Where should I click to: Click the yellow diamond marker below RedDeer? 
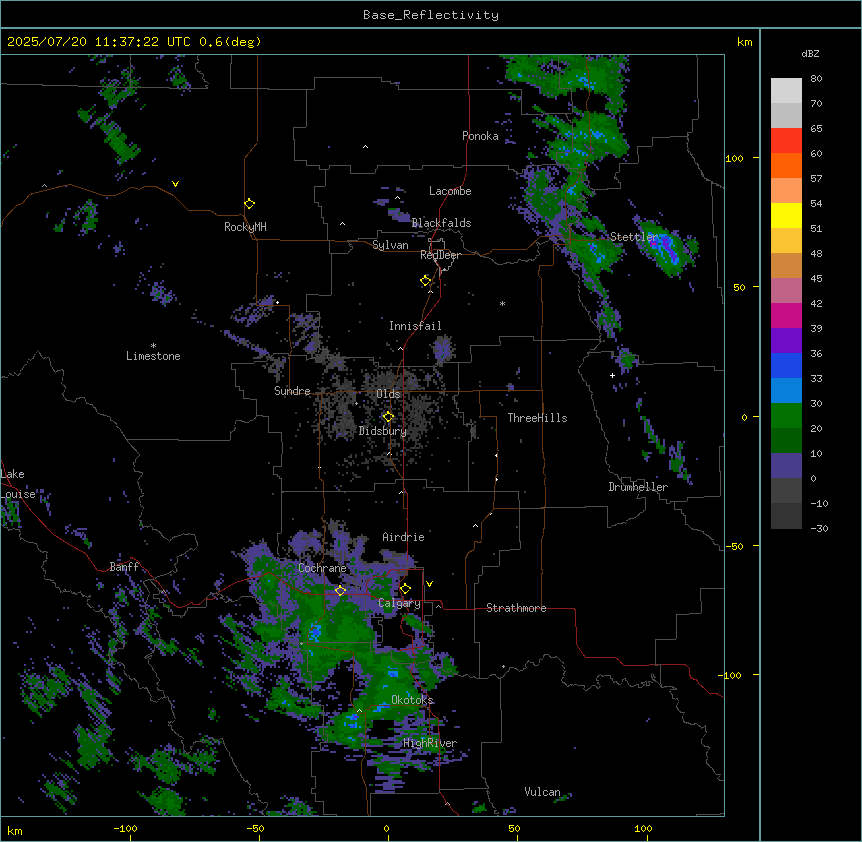pos(425,281)
